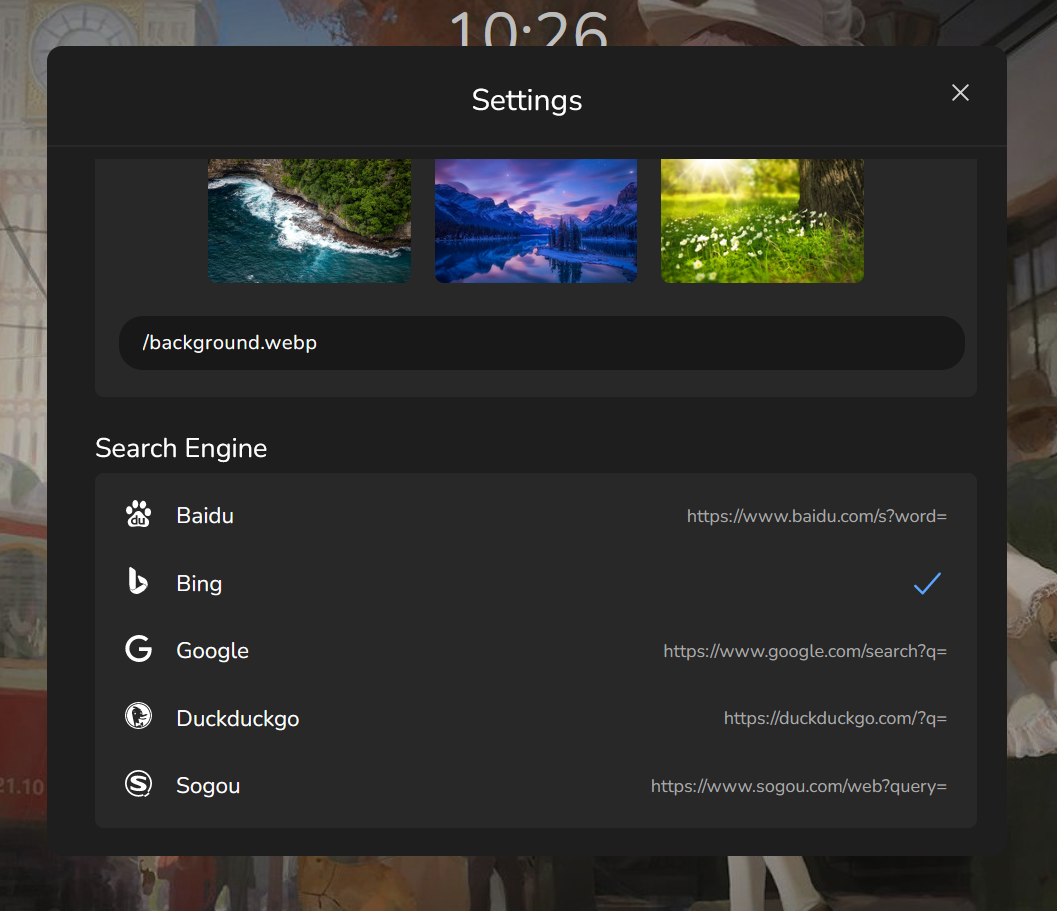Close the Settings dialog
The width and height of the screenshot is (1057, 911).
[x=960, y=92]
